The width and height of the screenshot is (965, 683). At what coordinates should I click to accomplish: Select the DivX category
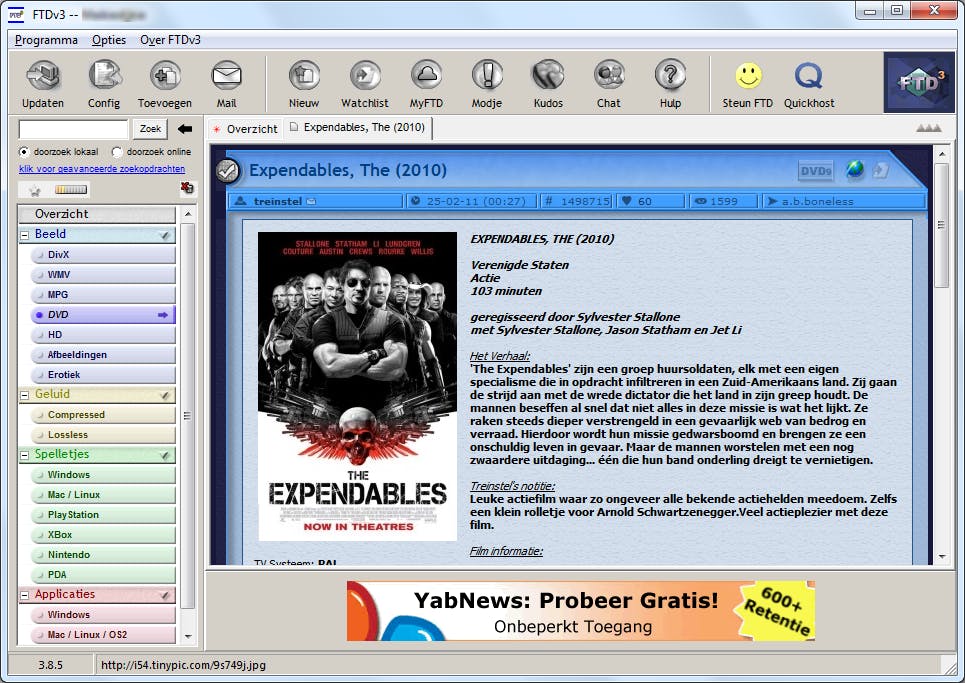click(x=103, y=255)
